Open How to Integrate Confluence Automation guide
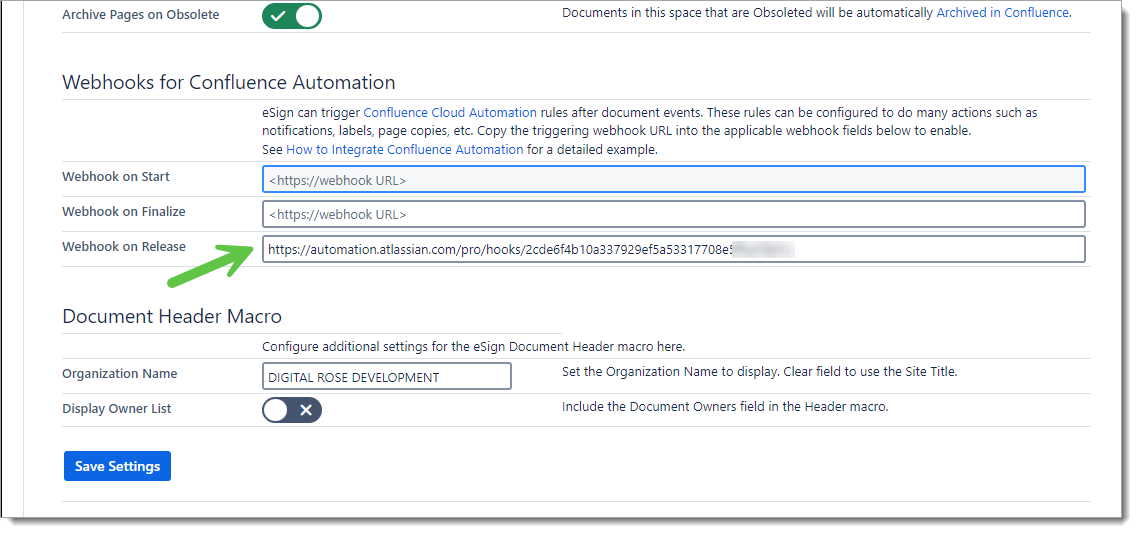Image resolution: width=1137 pixels, height=533 pixels. click(x=404, y=149)
